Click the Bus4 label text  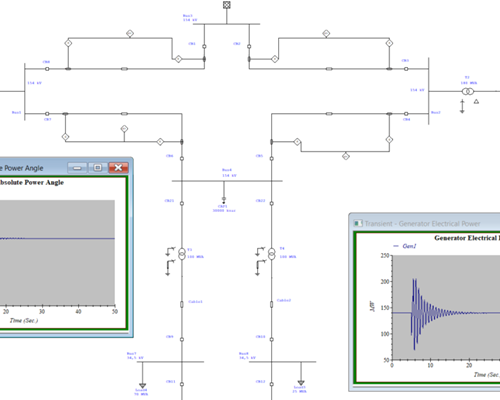pos(227,170)
